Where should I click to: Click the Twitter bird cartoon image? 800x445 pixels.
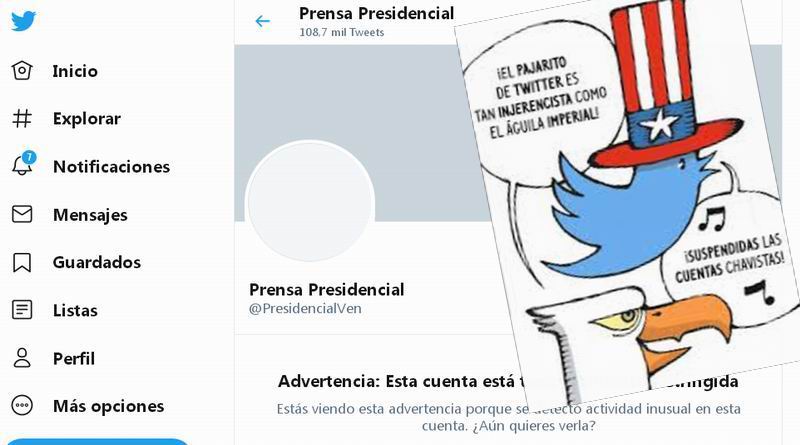(x=625, y=202)
